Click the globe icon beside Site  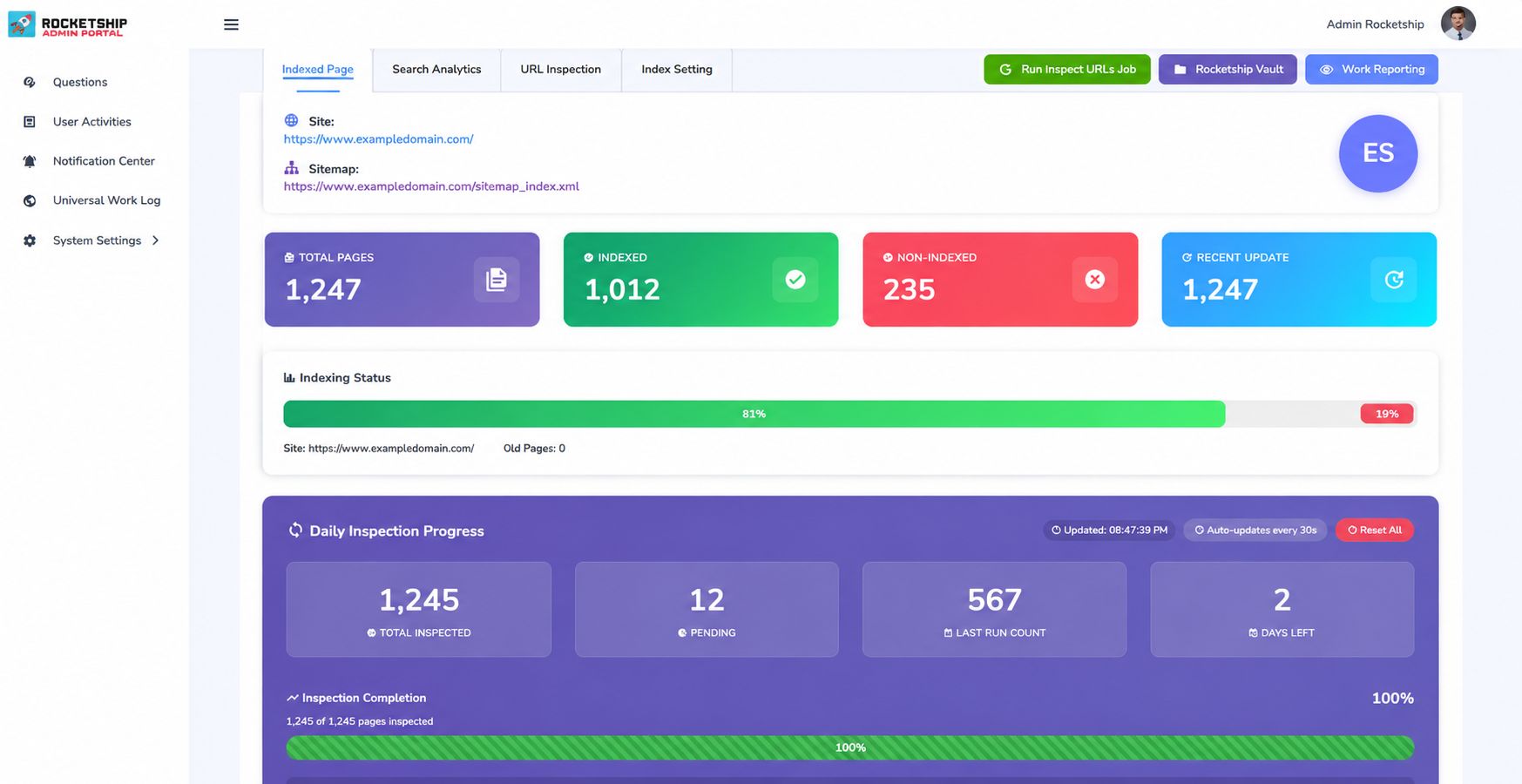click(291, 121)
